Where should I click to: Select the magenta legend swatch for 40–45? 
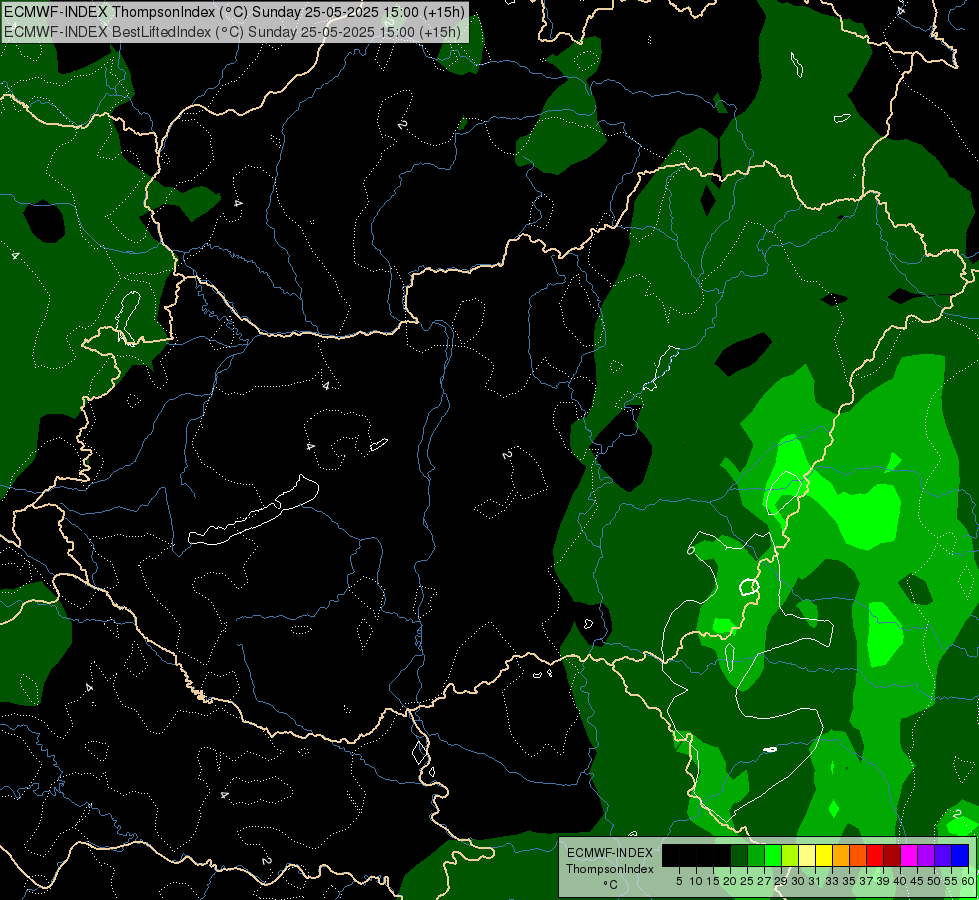point(909,855)
